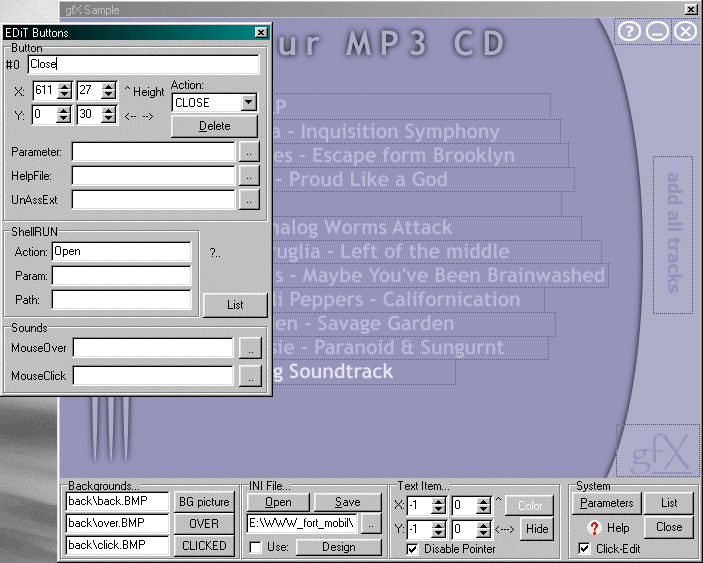Click the ShellRUN Param field
703x563 pixels.
[122, 276]
